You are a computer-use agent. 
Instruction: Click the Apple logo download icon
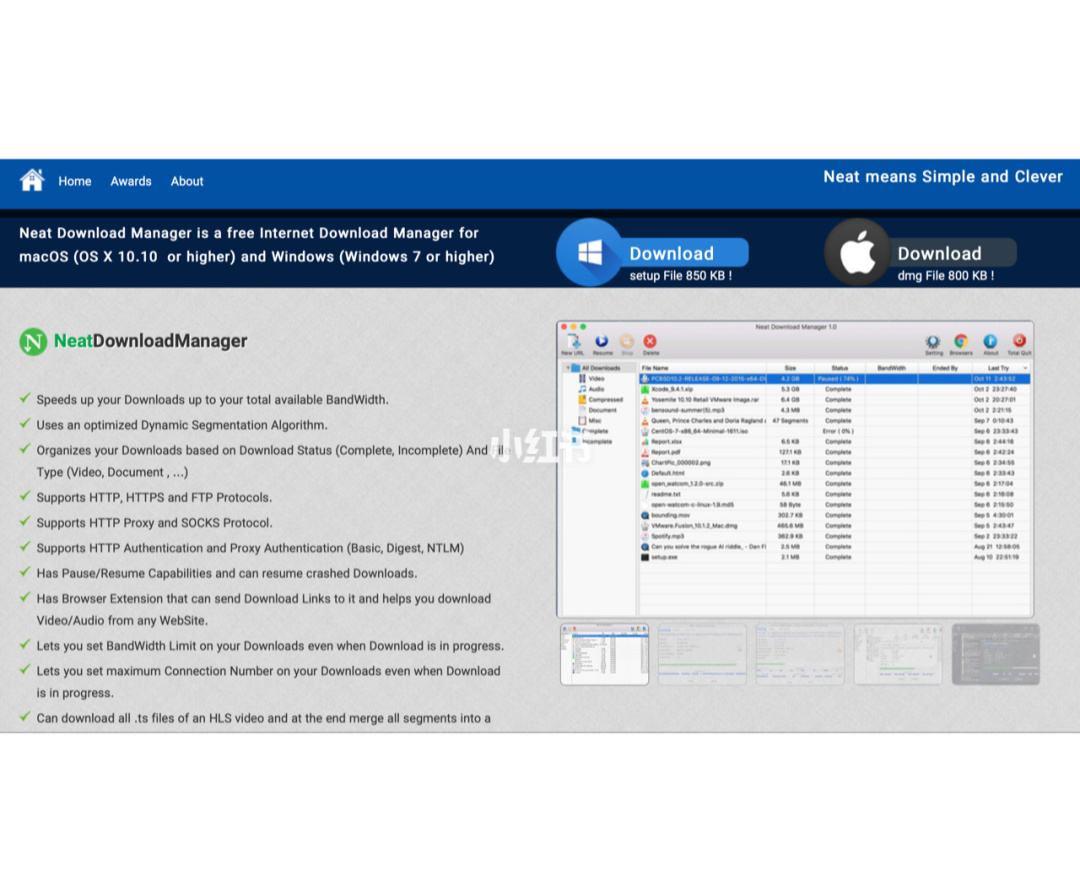[858, 252]
